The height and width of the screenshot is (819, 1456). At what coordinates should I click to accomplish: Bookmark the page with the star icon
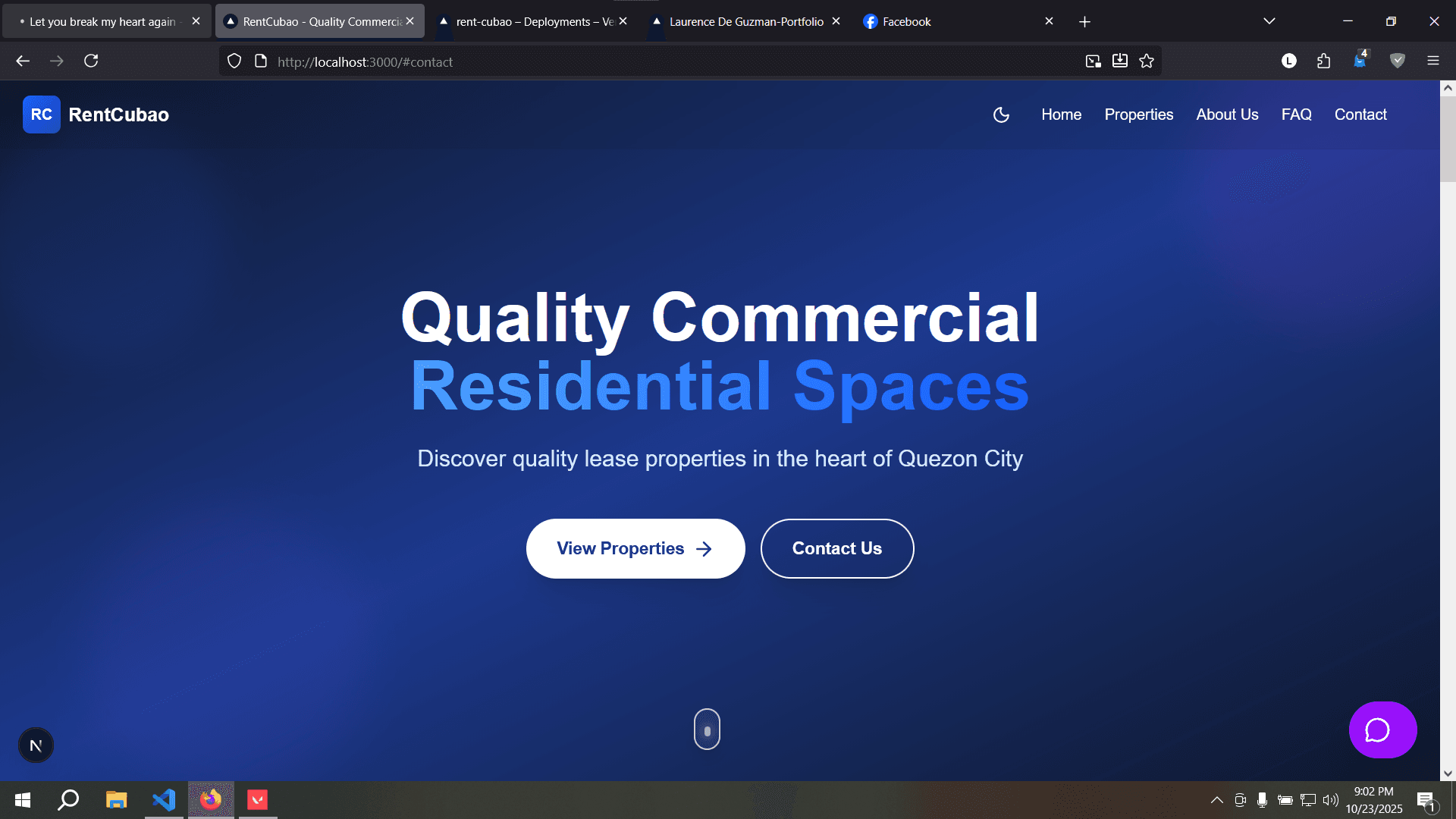[1147, 61]
